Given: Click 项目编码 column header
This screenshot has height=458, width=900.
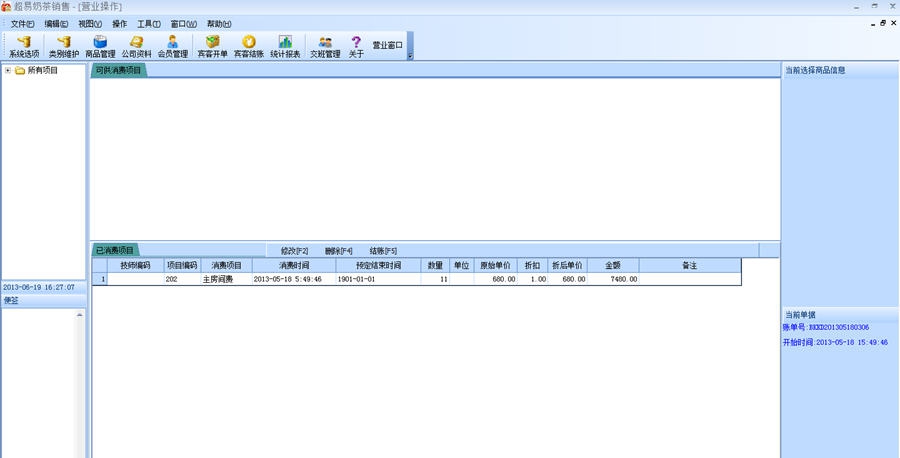Looking at the screenshot, I should pos(183,266).
